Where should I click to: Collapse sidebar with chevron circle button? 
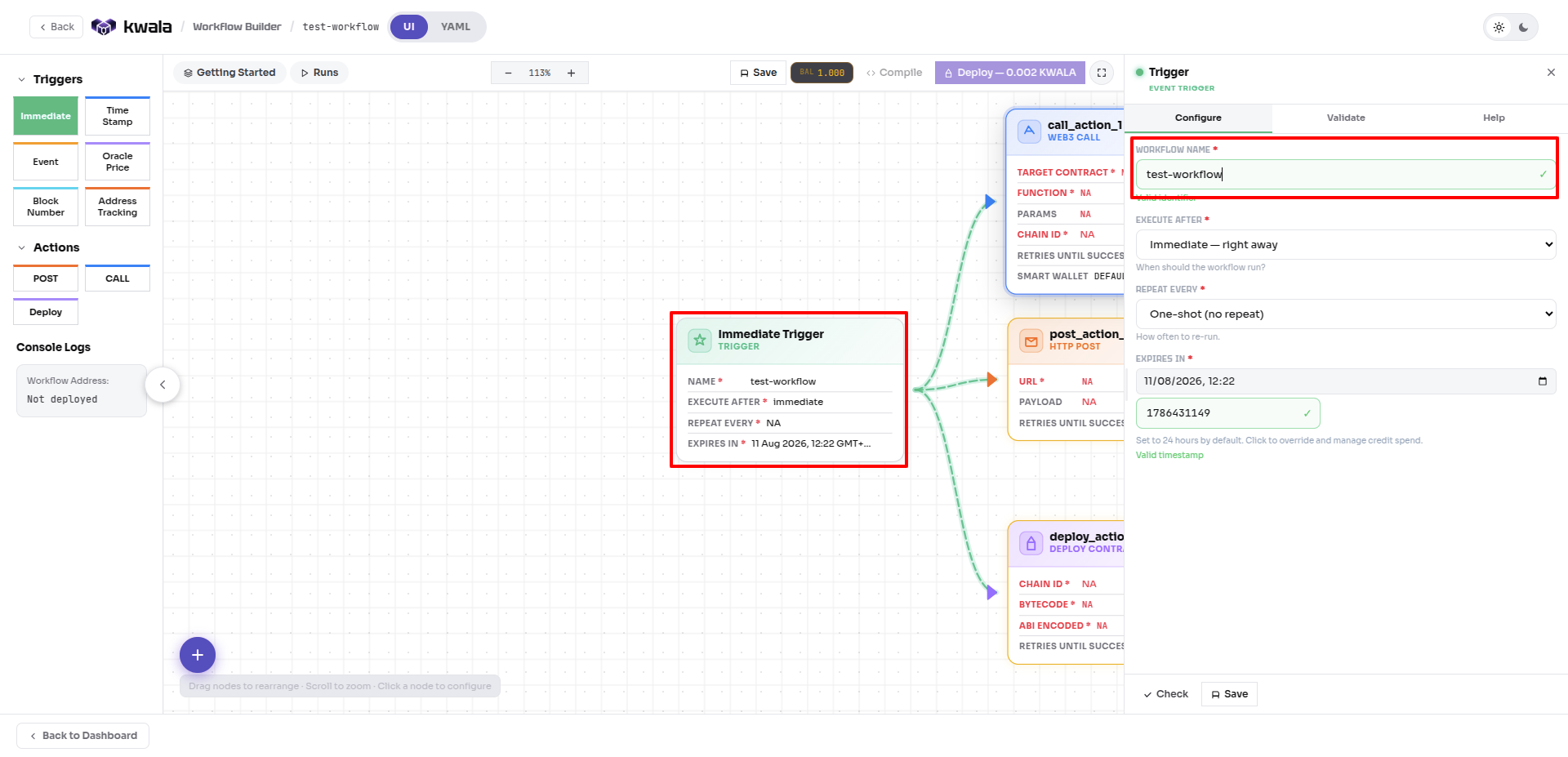click(x=163, y=385)
